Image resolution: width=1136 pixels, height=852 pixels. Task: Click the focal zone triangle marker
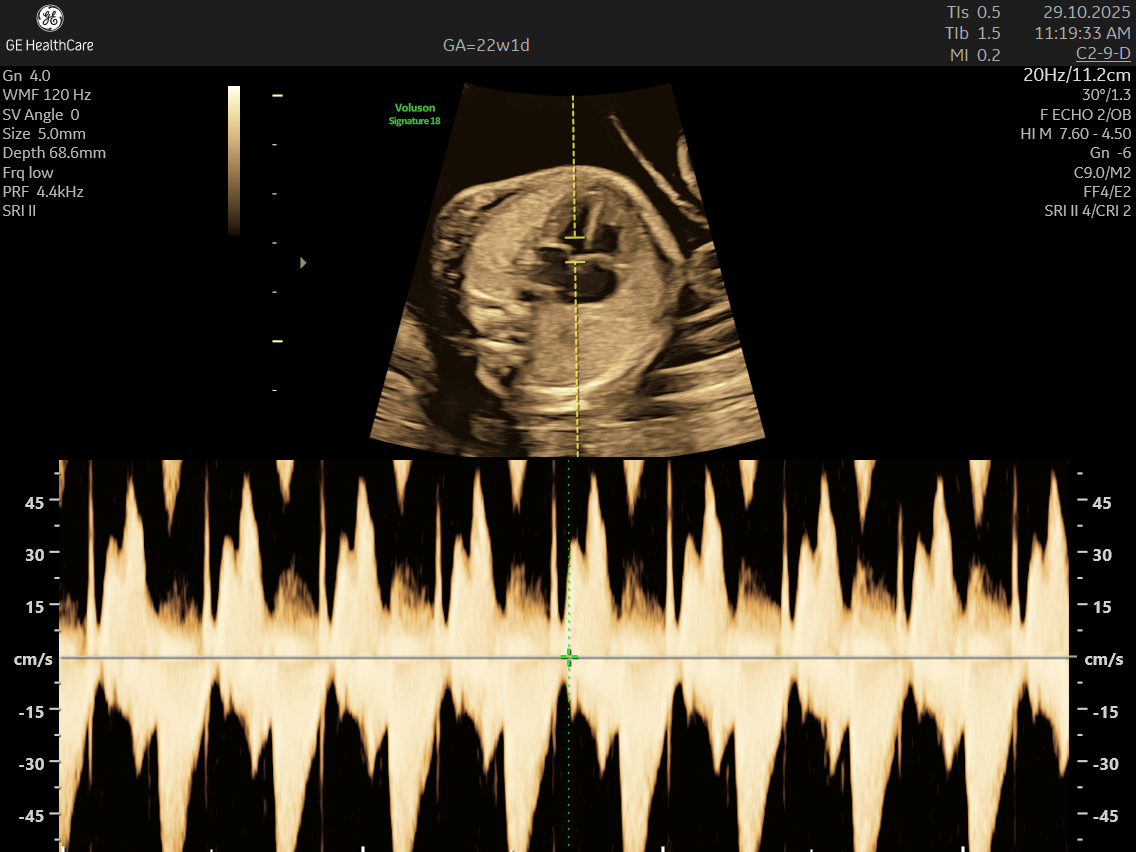click(303, 263)
